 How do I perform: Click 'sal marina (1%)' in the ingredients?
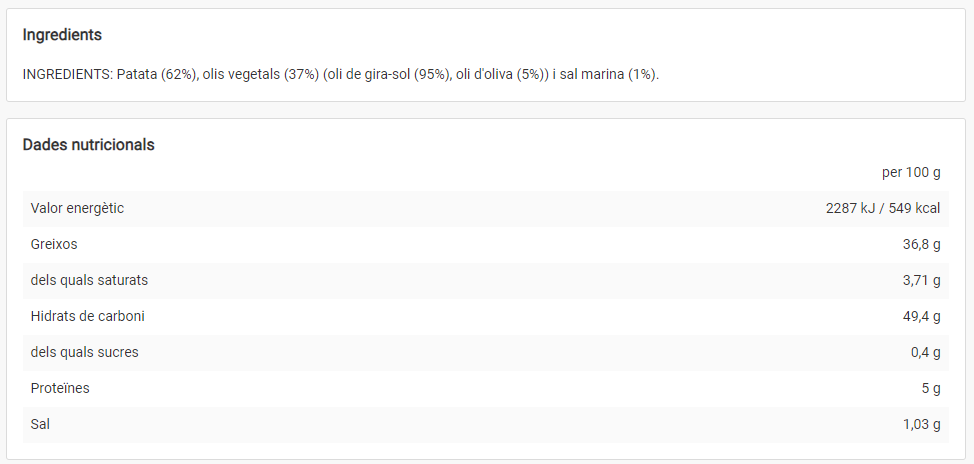click(608, 75)
